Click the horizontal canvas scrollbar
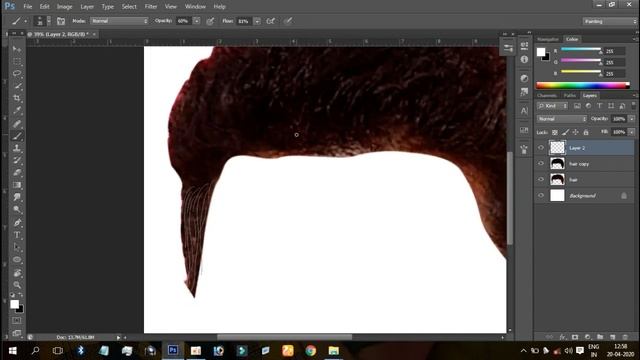The image size is (640, 360). pyautogui.click(x=284, y=337)
